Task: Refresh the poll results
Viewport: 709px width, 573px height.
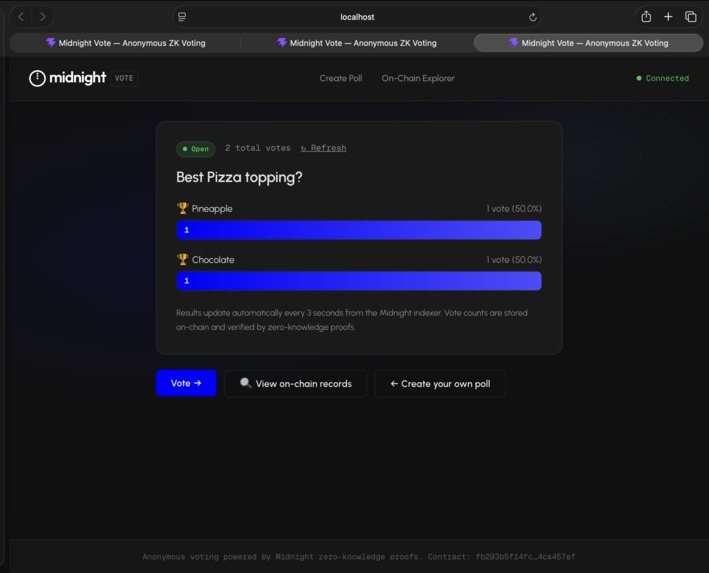Action: [x=323, y=148]
